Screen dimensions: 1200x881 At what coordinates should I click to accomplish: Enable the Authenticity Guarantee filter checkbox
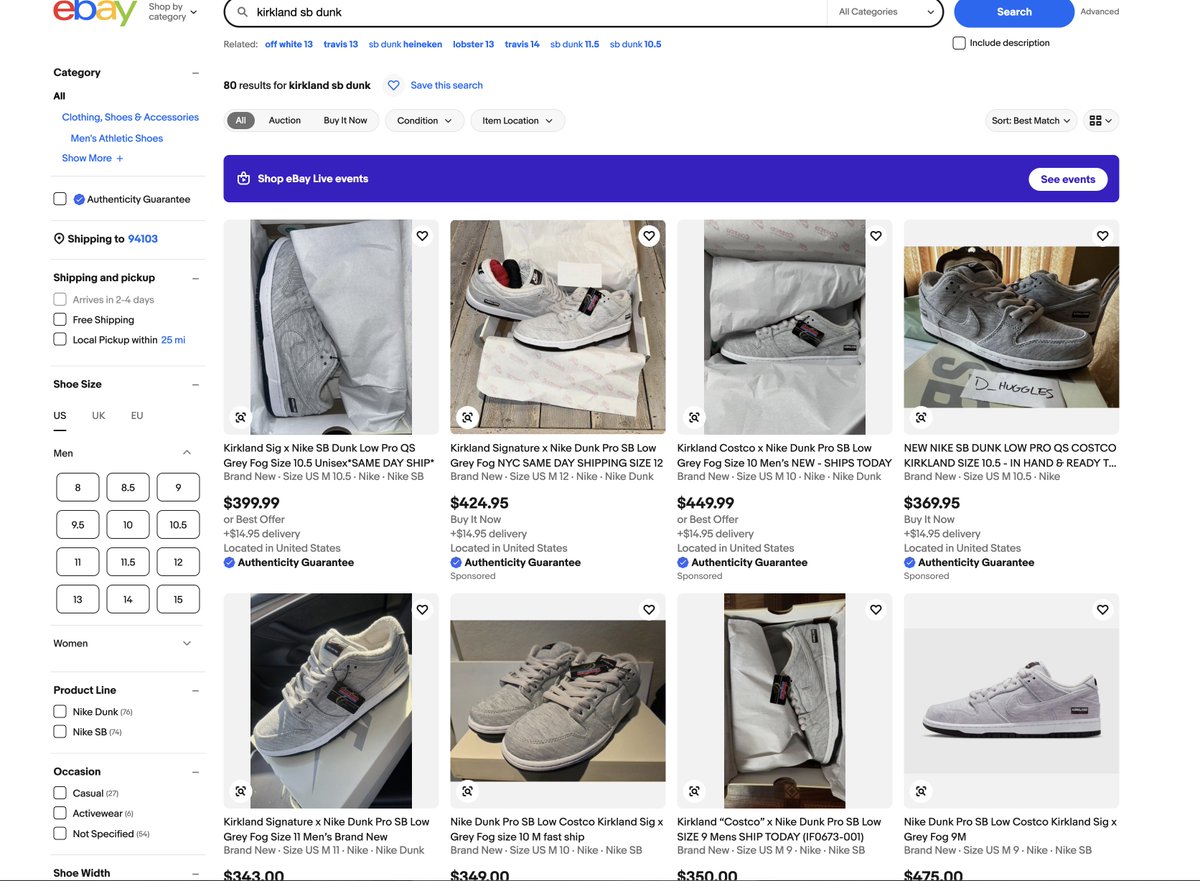pos(60,199)
